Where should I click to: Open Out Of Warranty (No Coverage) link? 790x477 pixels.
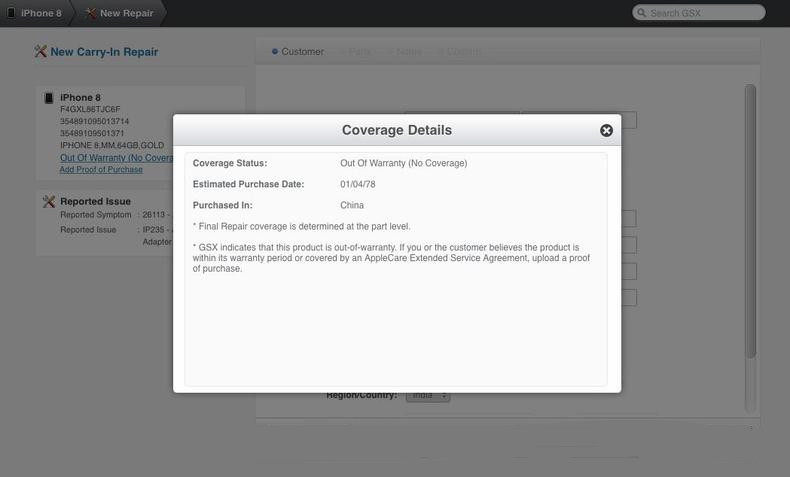click(116, 158)
